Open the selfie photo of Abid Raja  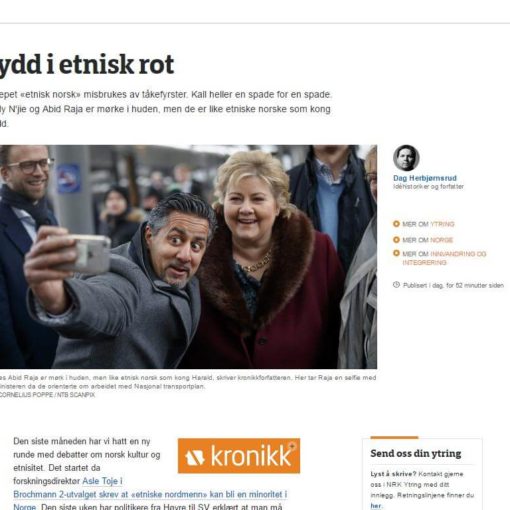tap(188, 257)
